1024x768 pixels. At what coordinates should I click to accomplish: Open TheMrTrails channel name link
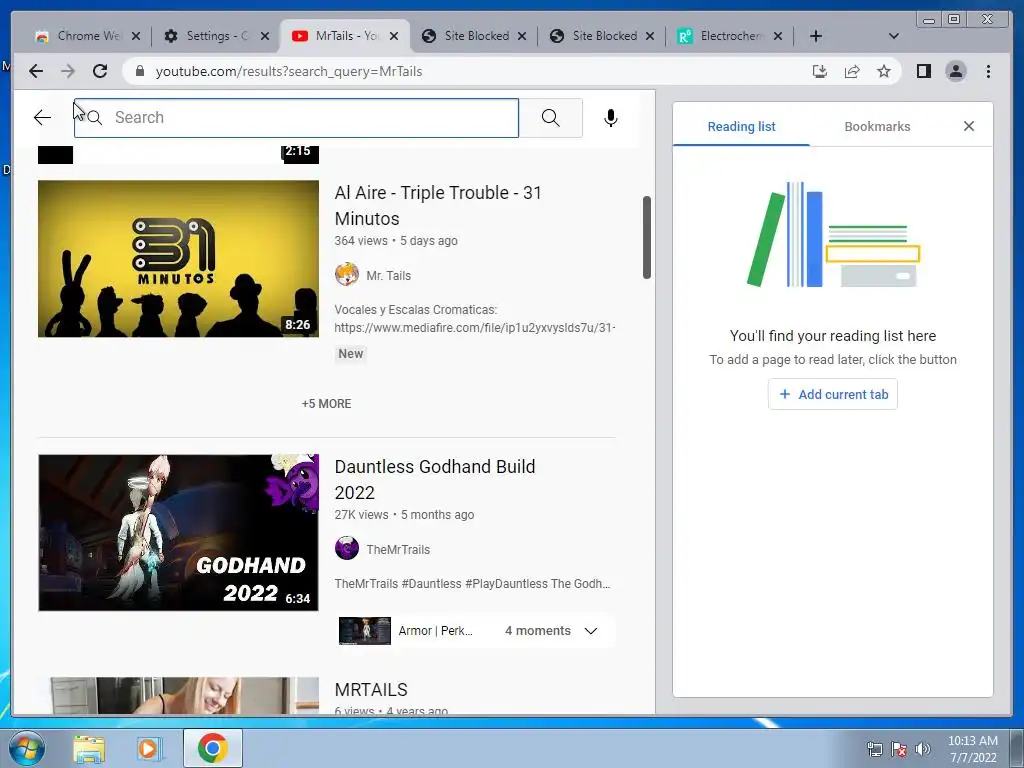pyautogui.click(x=398, y=549)
